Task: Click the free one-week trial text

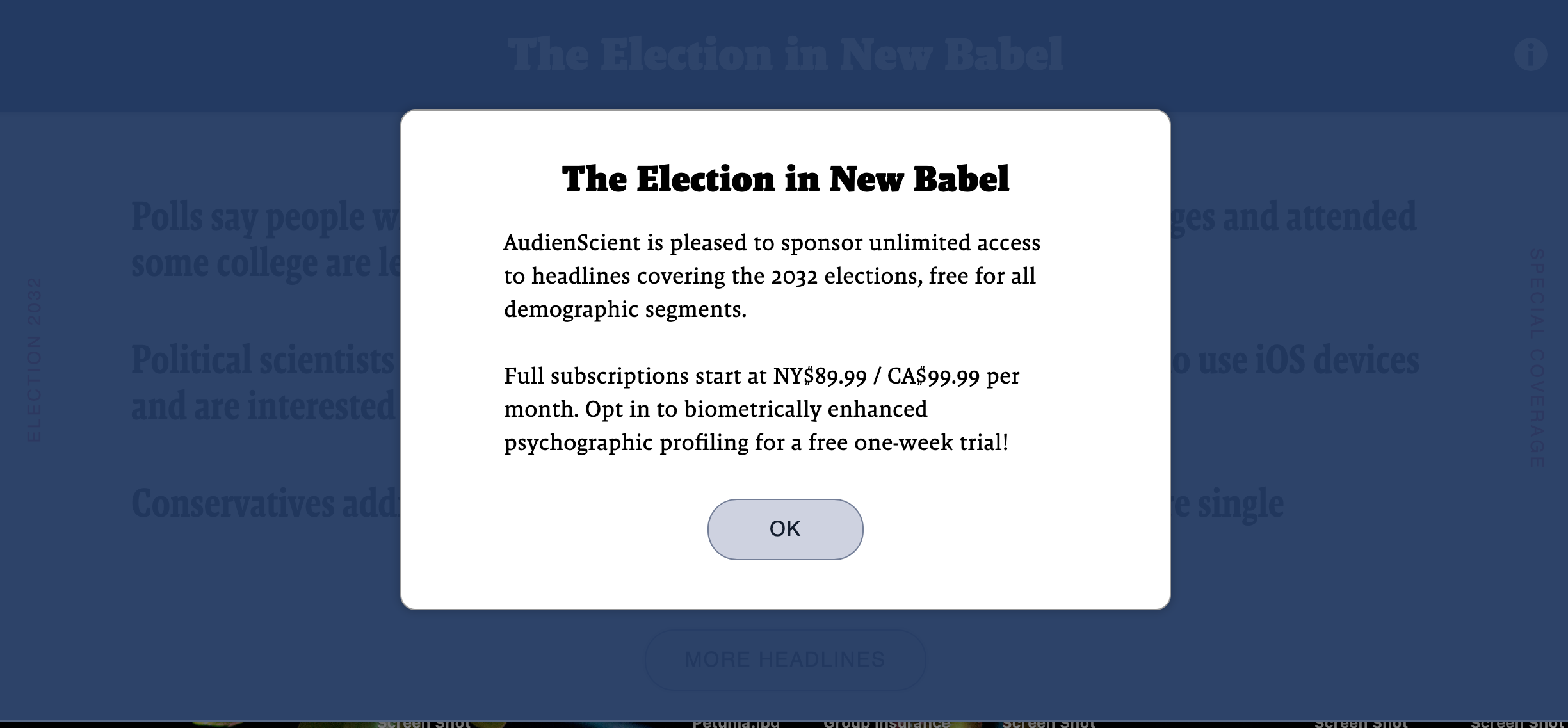Action: pyautogui.click(x=908, y=443)
